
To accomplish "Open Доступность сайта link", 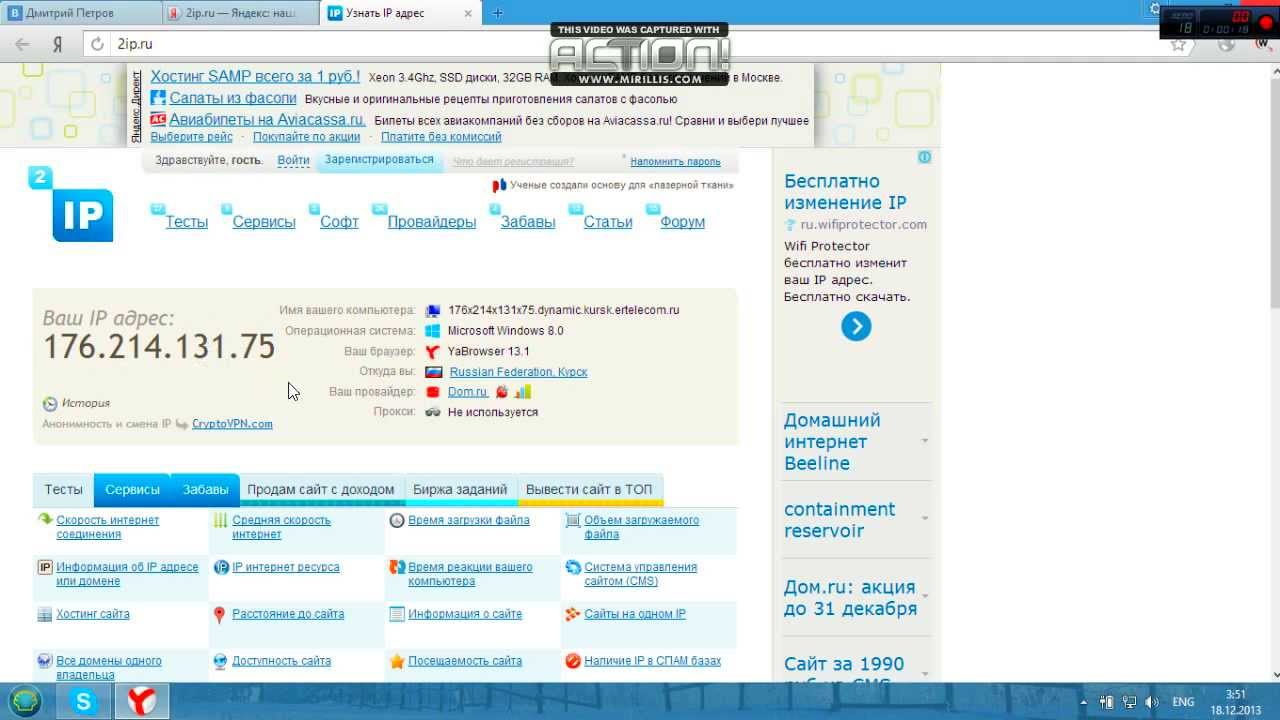I will click(281, 661).
